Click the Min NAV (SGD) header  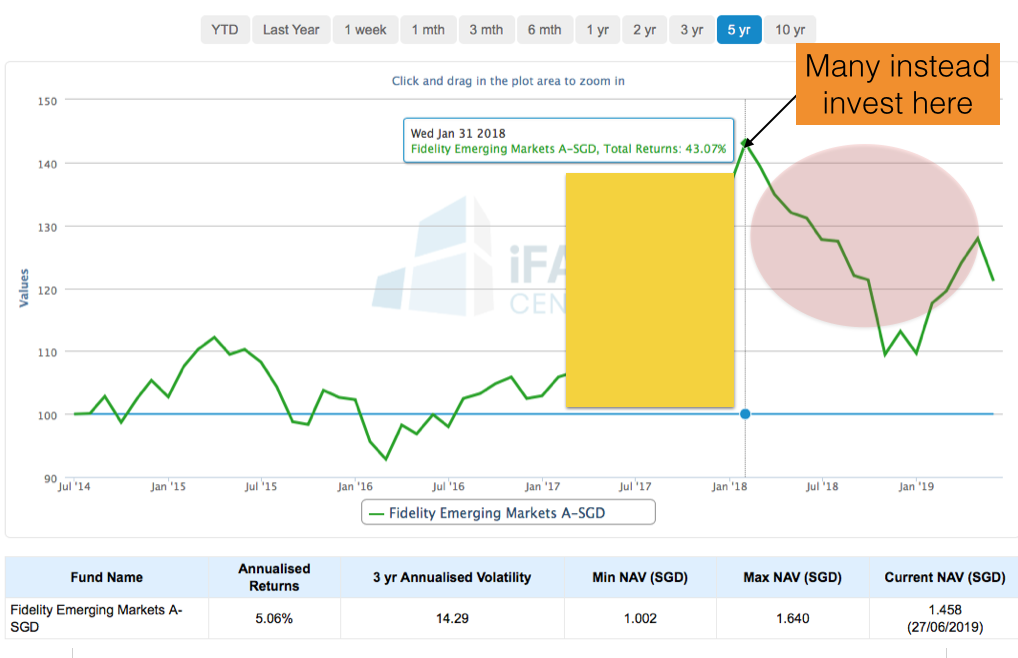[x=640, y=578]
